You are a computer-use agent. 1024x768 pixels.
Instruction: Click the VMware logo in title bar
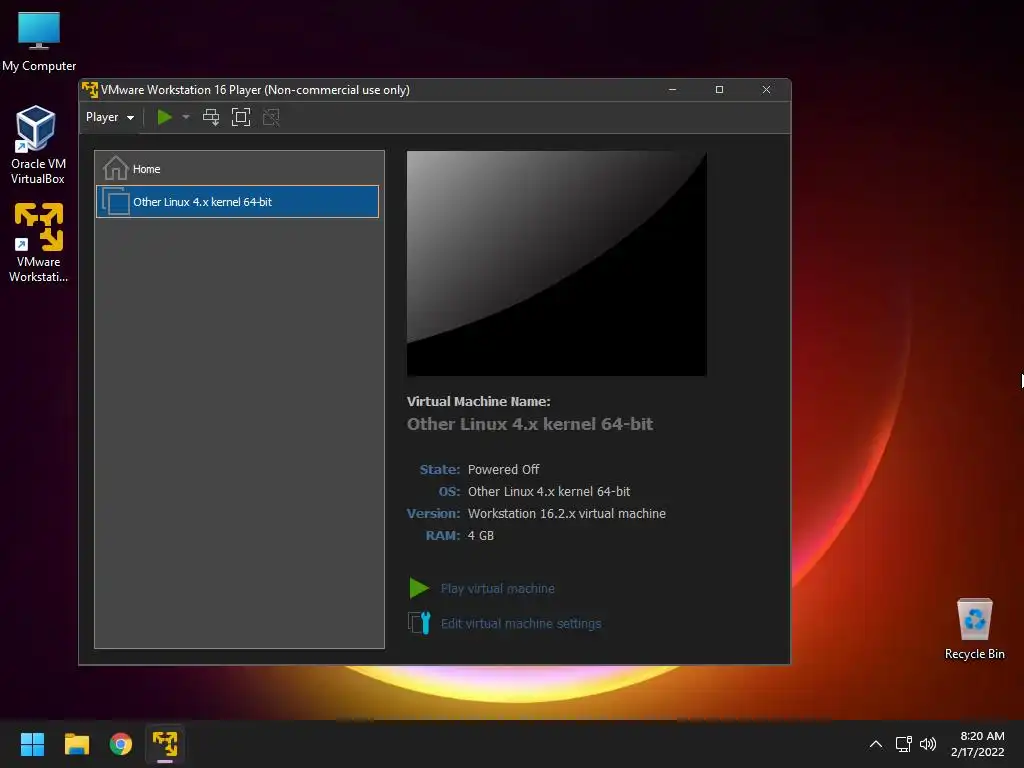pyautogui.click(x=90, y=89)
